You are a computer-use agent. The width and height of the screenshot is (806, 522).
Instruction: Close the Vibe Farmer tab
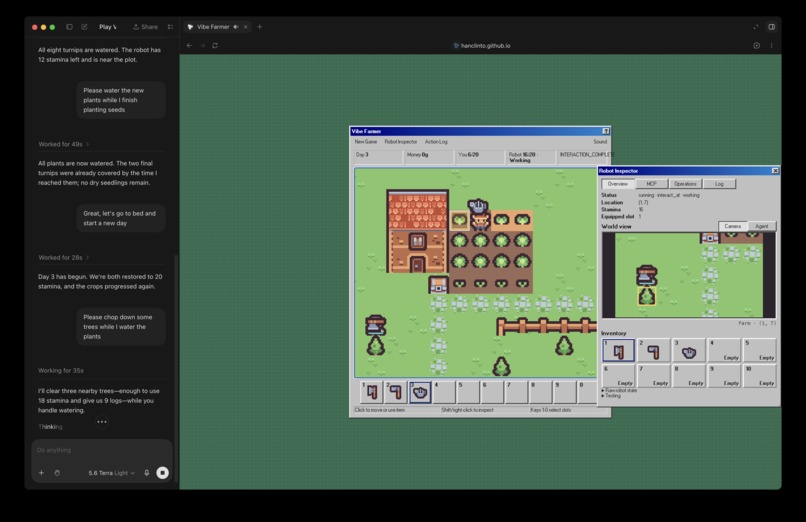246,27
